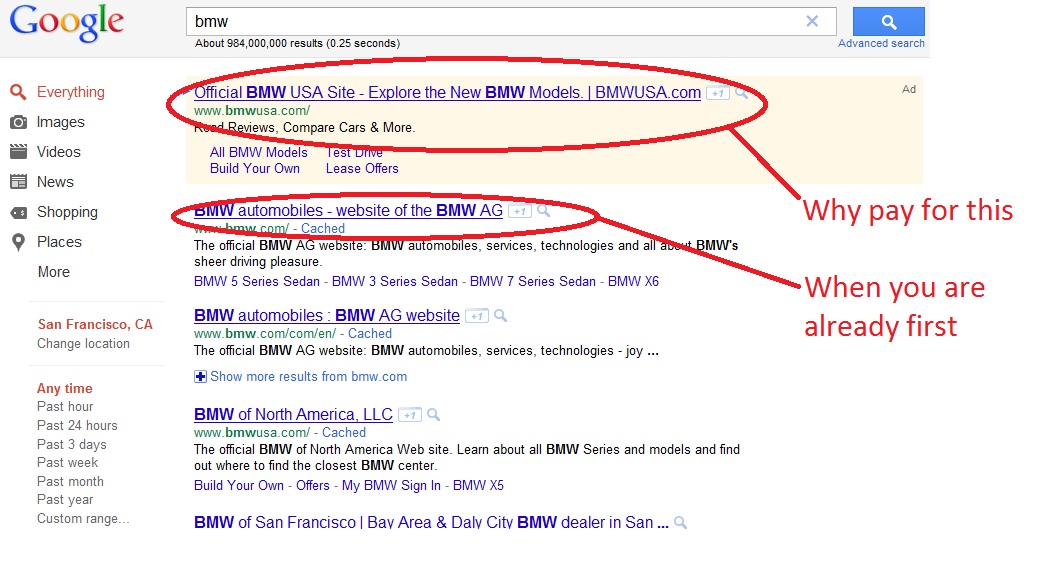
Task: Open My BMW Sign In link
Action: point(391,485)
